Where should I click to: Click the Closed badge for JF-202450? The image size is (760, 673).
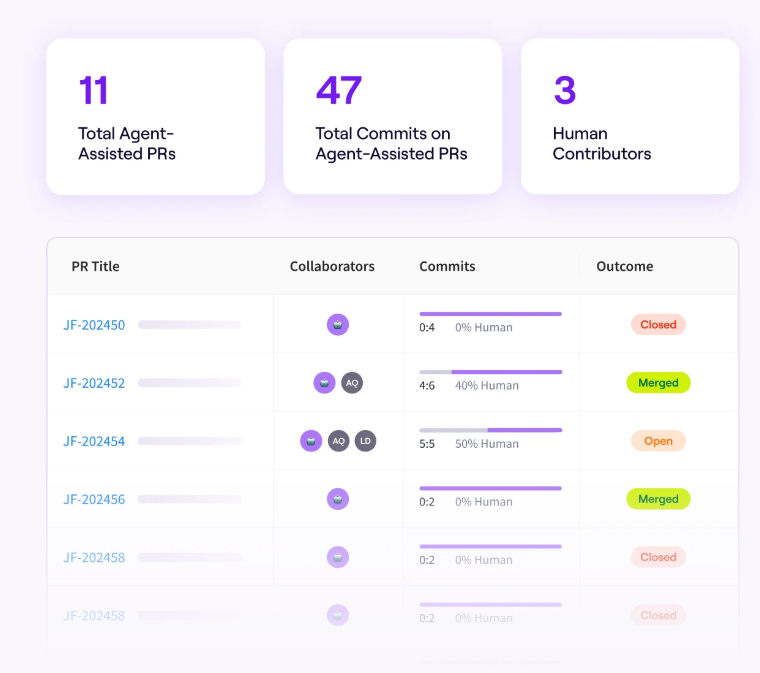tap(658, 325)
